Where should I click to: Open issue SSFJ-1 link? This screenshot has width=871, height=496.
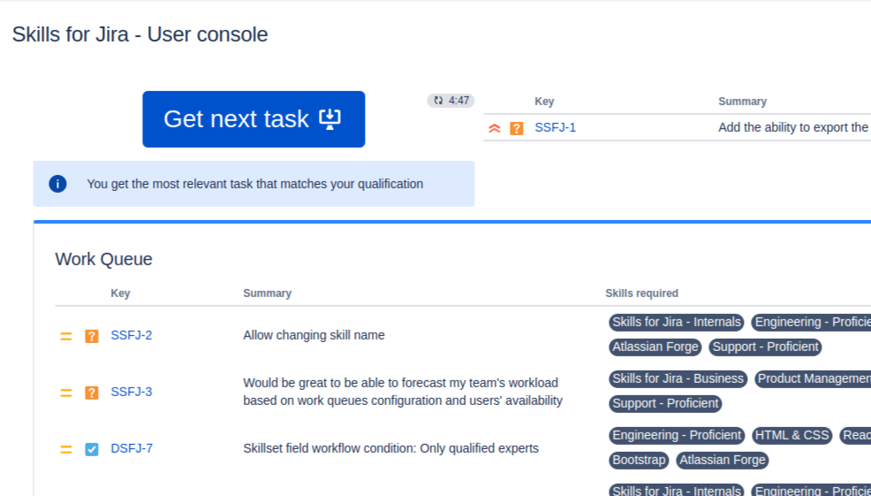click(555, 128)
